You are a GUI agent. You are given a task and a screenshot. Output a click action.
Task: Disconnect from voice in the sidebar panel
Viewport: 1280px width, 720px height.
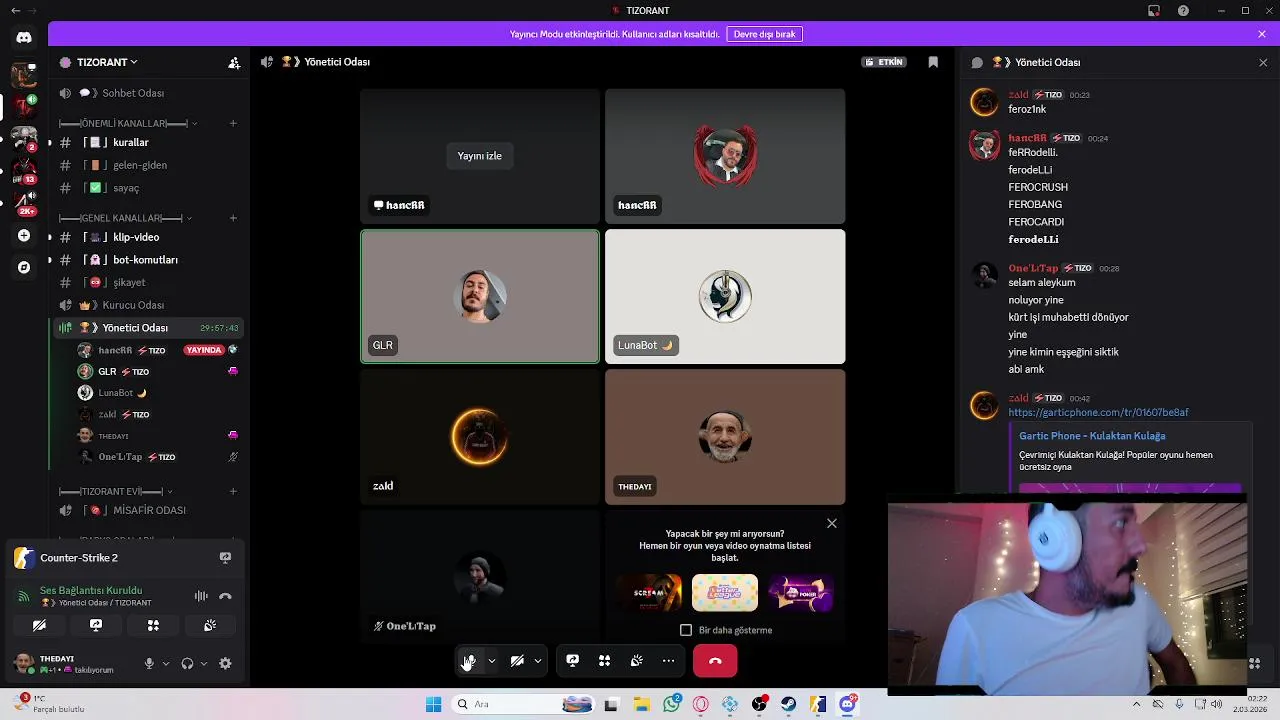(225, 596)
